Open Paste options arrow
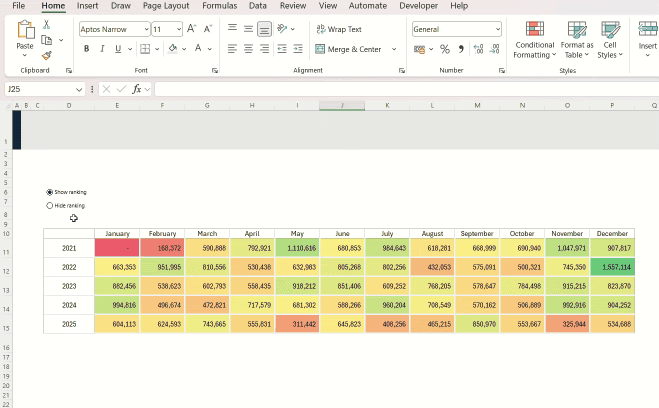Screen dimensions: 659x408 (25, 55)
